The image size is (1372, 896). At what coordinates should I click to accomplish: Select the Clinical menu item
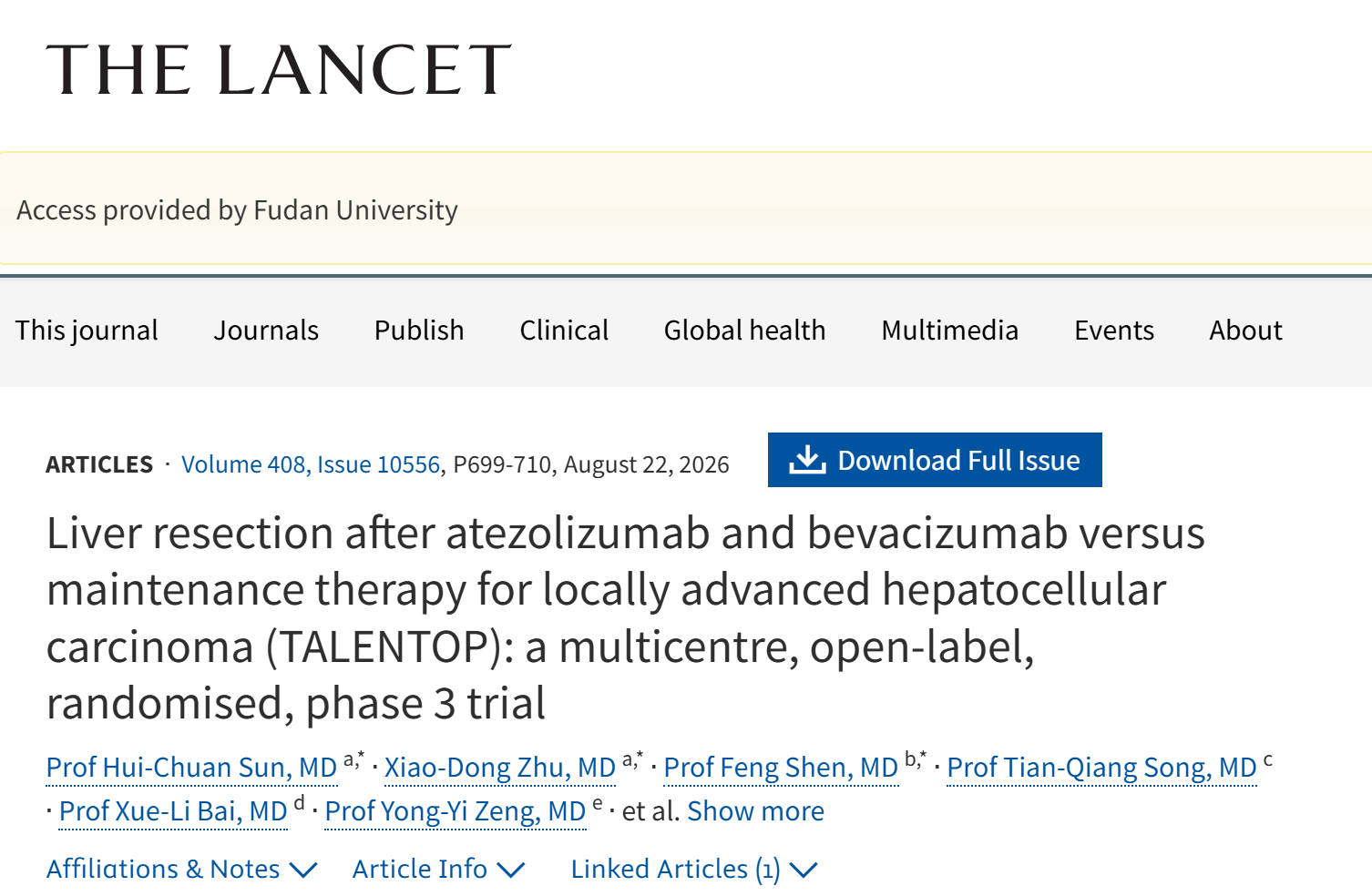(564, 331)
